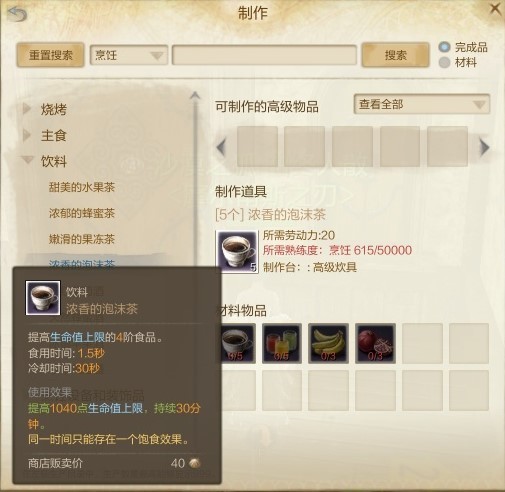Select the coffee cup material slot
Image resolution: width=505 pixels, height=492 pixels.
click(x=237, y=343)
